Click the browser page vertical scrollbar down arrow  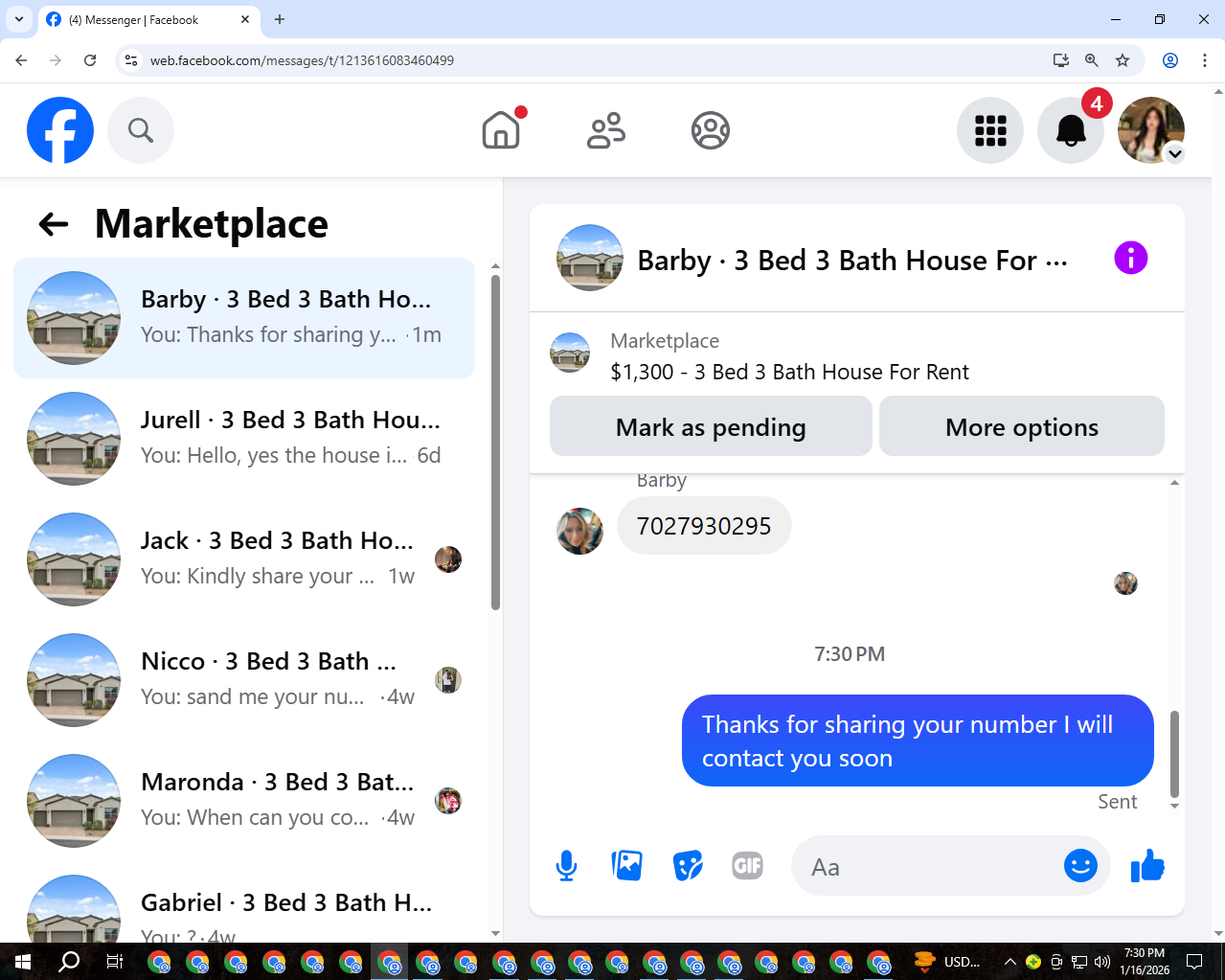[1218, 933]
